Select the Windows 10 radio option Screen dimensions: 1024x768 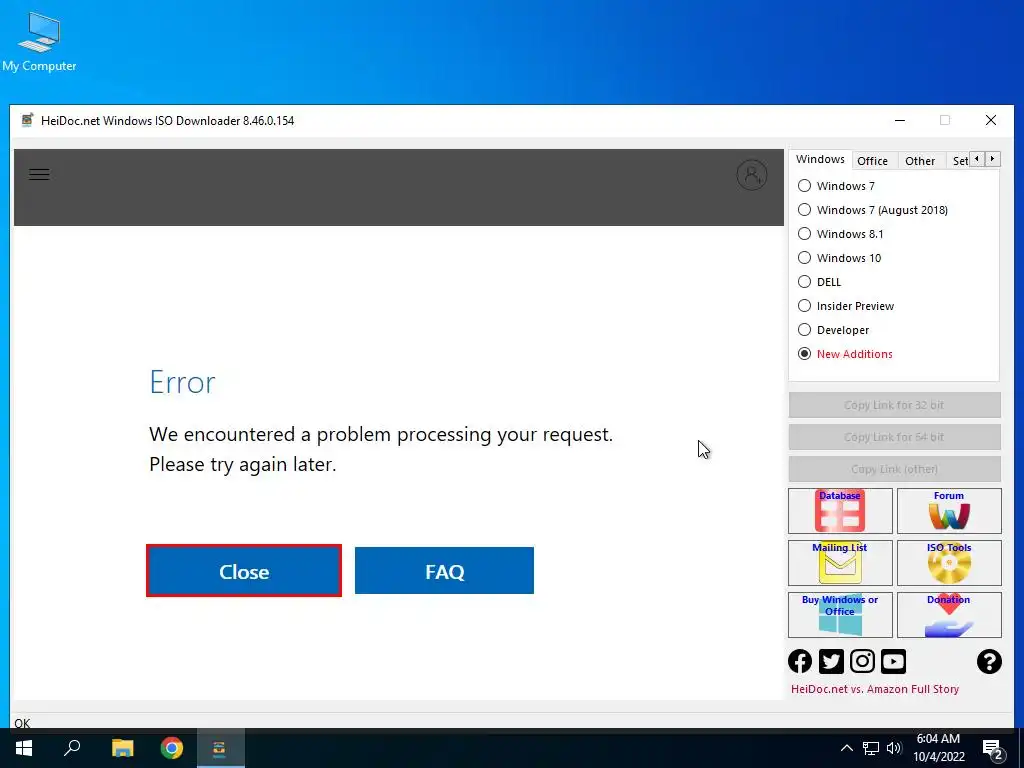pyautogui.click(x=840, y=258)
